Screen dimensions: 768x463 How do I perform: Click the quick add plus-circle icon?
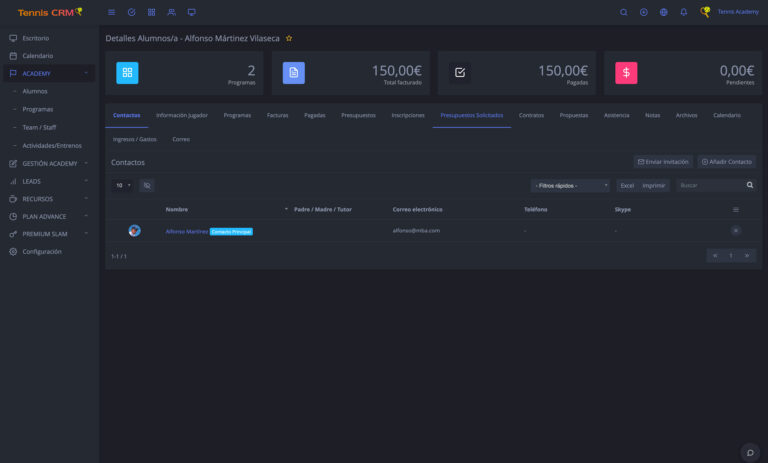point(644,12)
